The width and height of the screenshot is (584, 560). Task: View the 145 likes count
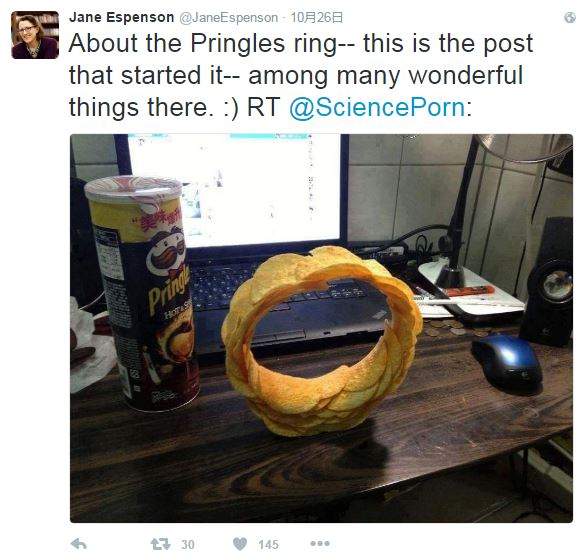(269, 545)
